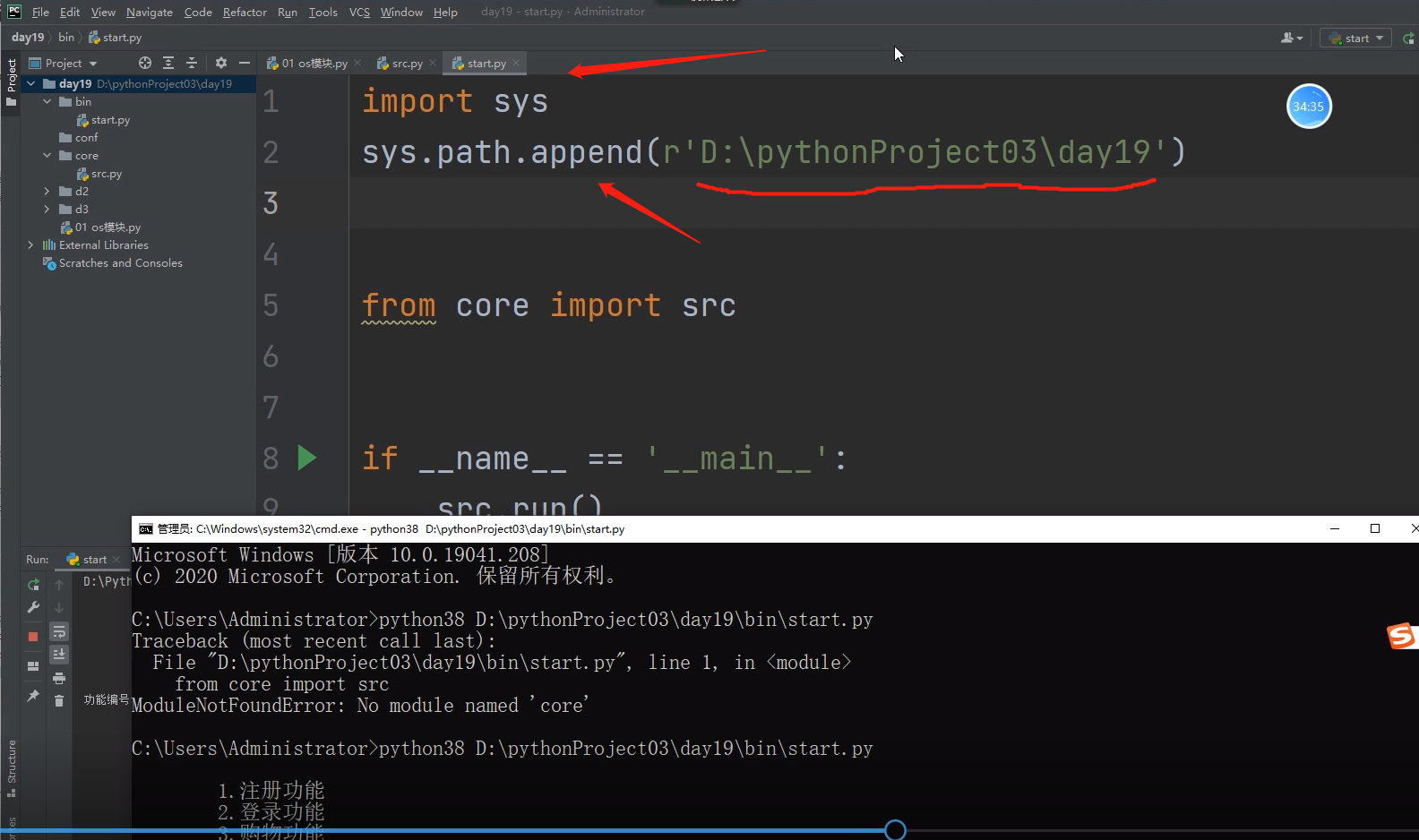Image resolution: width=1419 pixels, height=840 pixels.
Task: Open the 'start' run configuration dropdown
Action: click(1355, 38)
